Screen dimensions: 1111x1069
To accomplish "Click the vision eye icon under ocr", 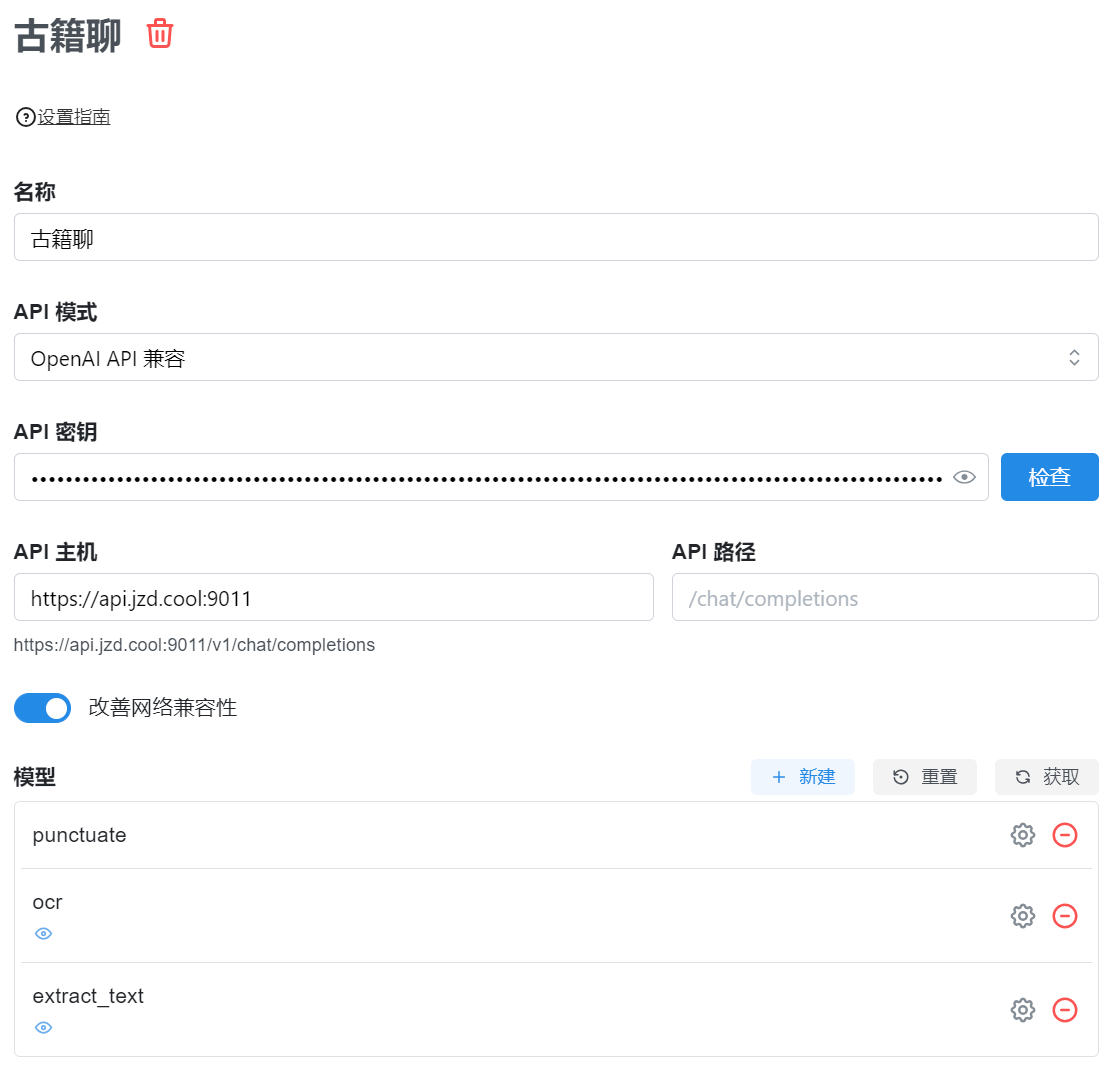I will [x=43, y=934].
